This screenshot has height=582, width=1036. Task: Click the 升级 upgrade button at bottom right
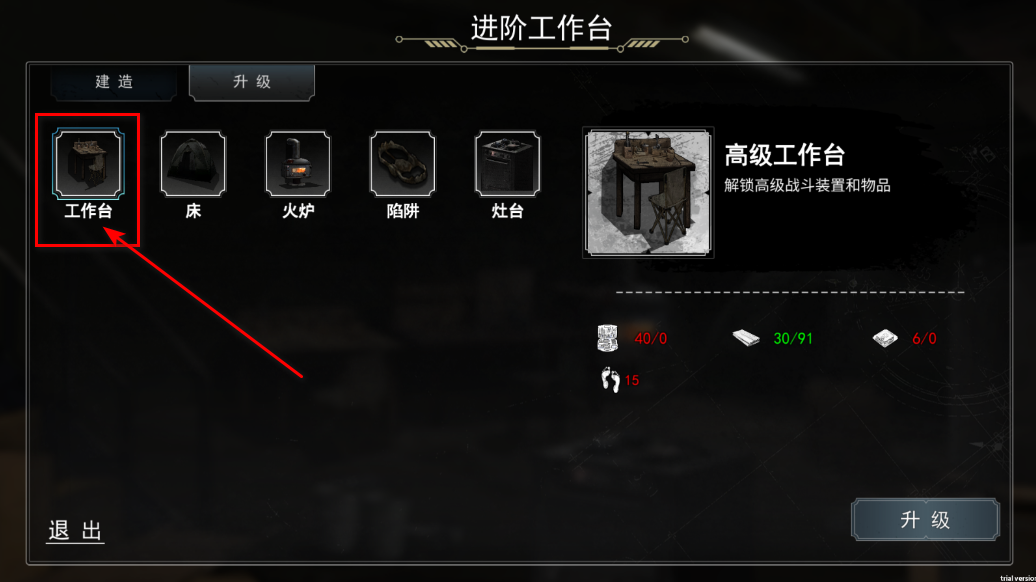tap(925, 520)
